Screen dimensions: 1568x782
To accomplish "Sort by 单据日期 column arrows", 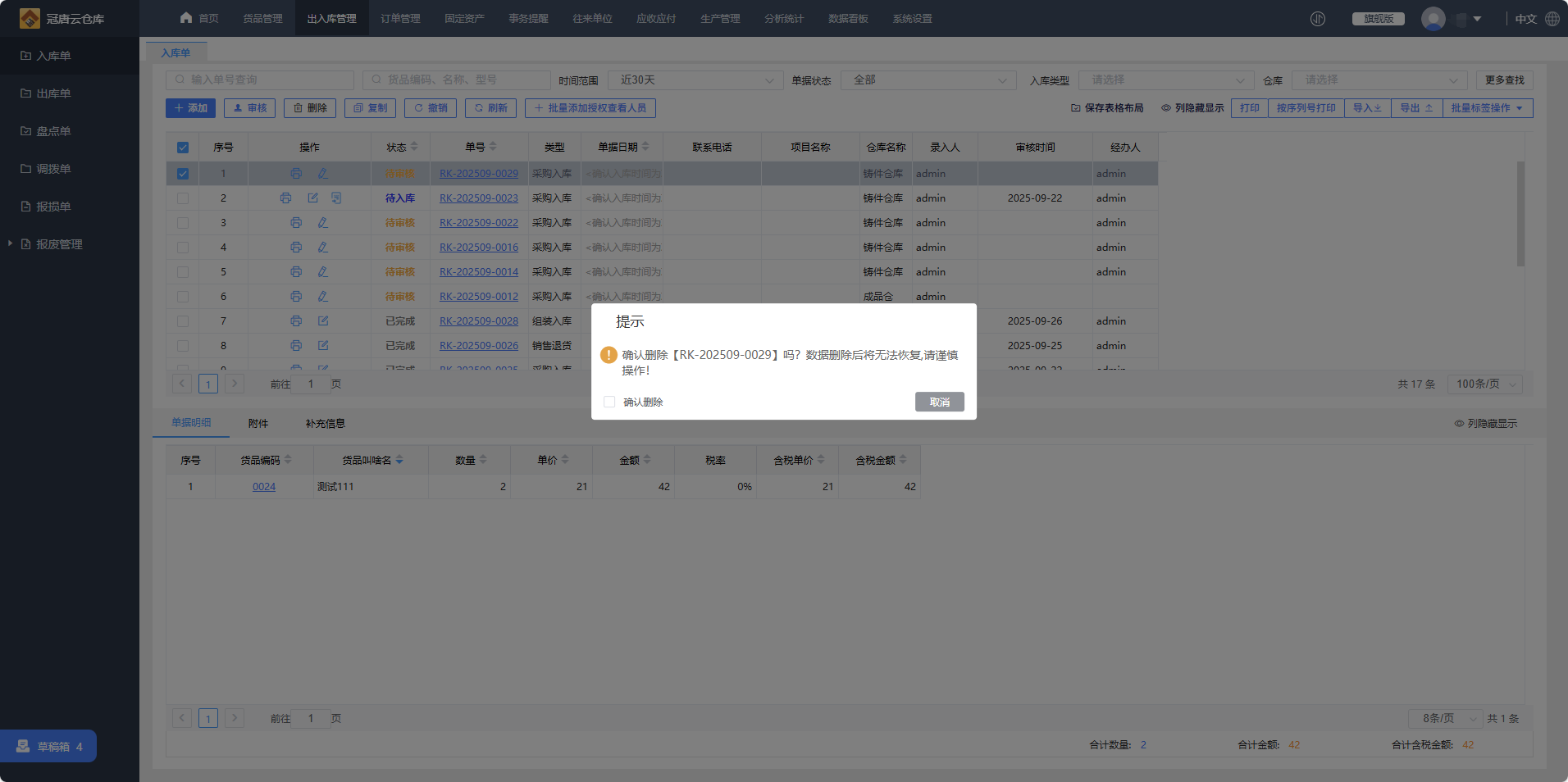I will click(645, 147).
